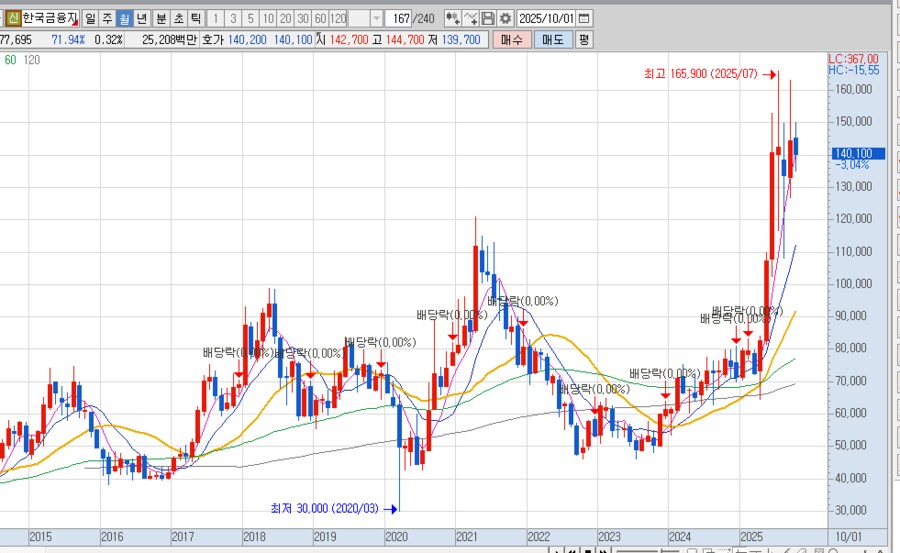Click the 매도 sell button

552,39
